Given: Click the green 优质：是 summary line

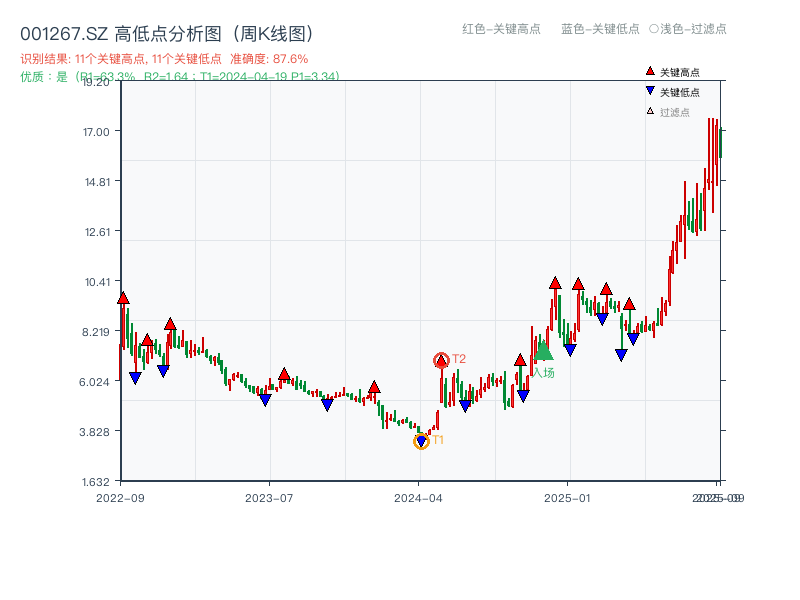Looking at the screenshot, I should tap(180, 77).
